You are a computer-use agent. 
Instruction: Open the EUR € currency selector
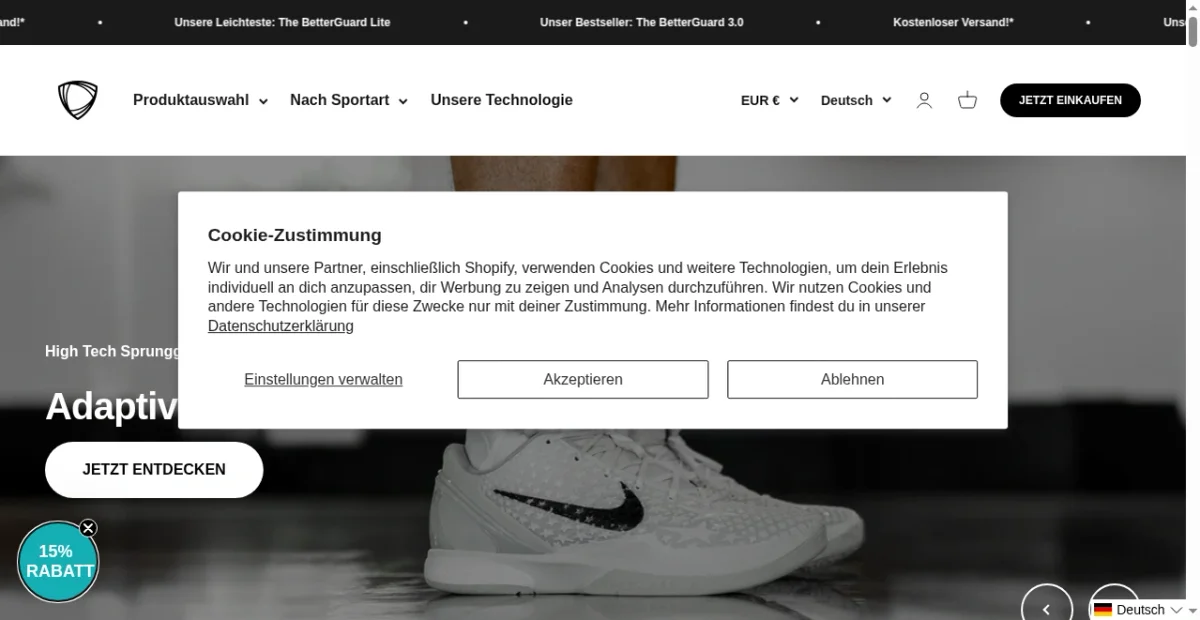pos(770,100)
